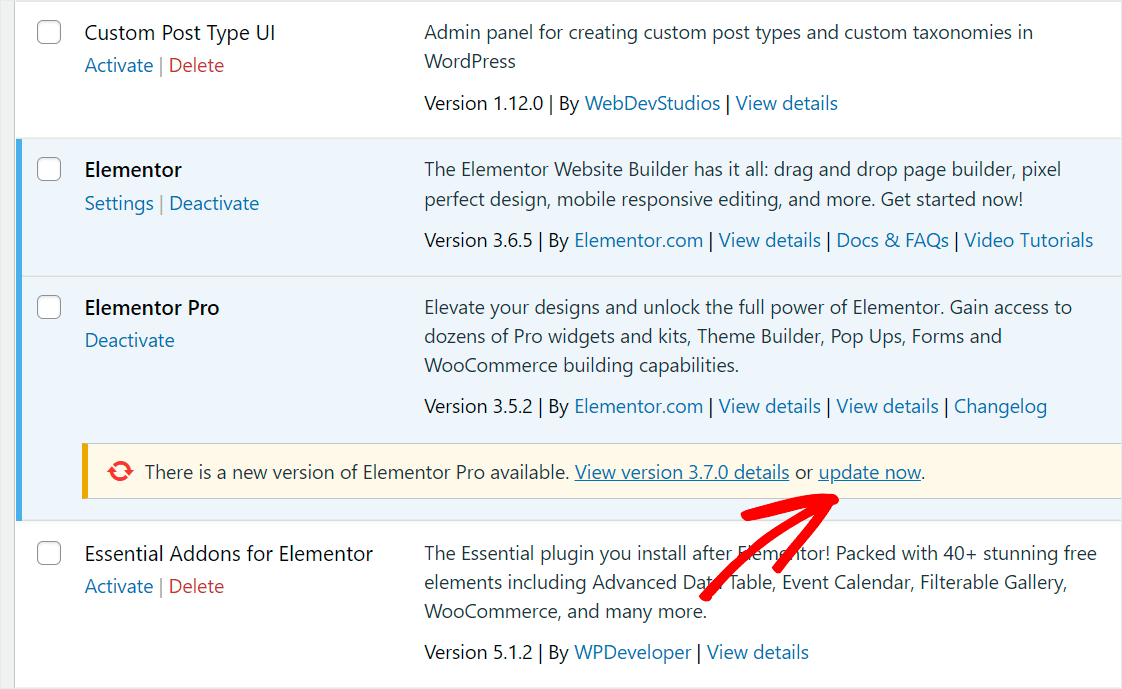Open Elementor plugin Settings

[x=119, y=203]
